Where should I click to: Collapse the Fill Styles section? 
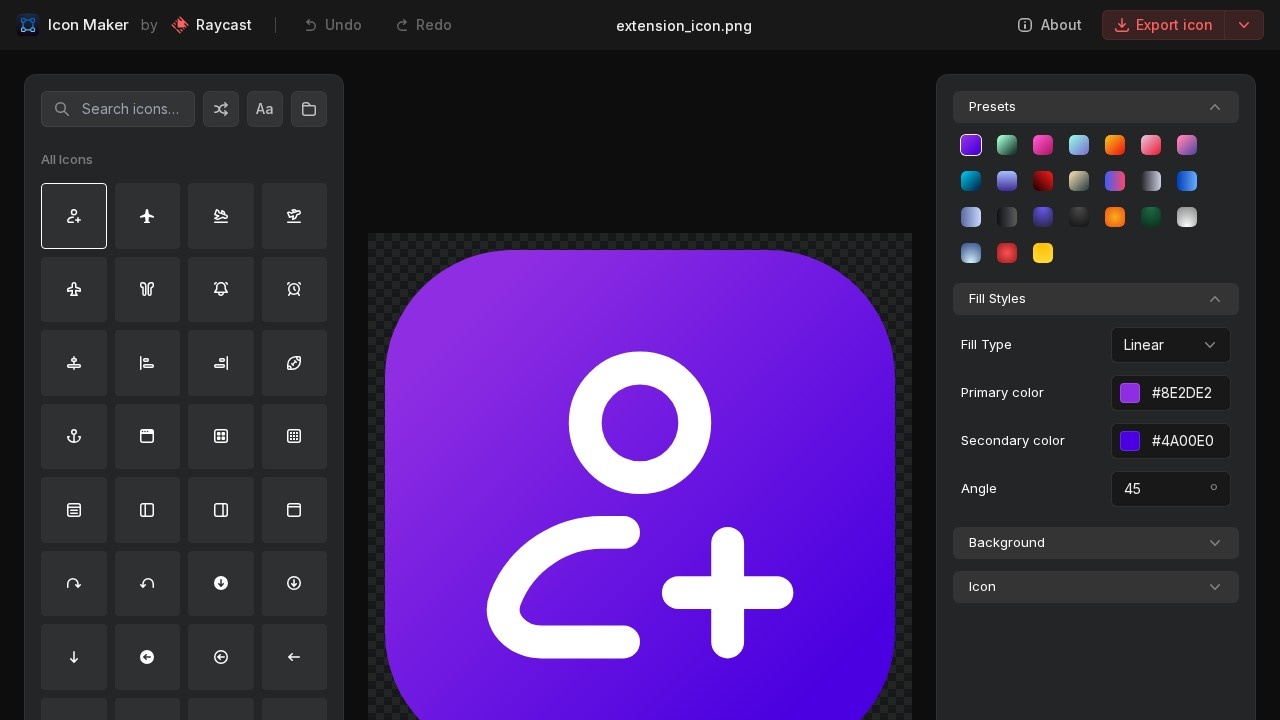(1096, 299)
